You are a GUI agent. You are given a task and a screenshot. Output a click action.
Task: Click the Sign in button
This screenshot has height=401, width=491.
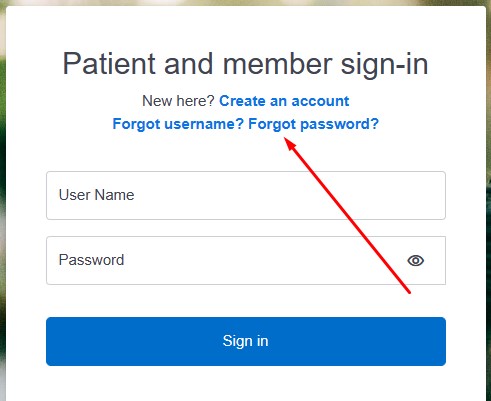tap(246, 341)
